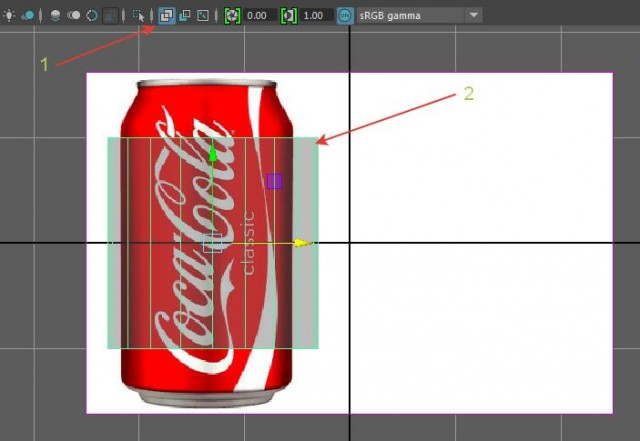Viewport: 640px width, 441px height.
Task: Disable the highlighted X-Ray button
Action: (164, 16)
